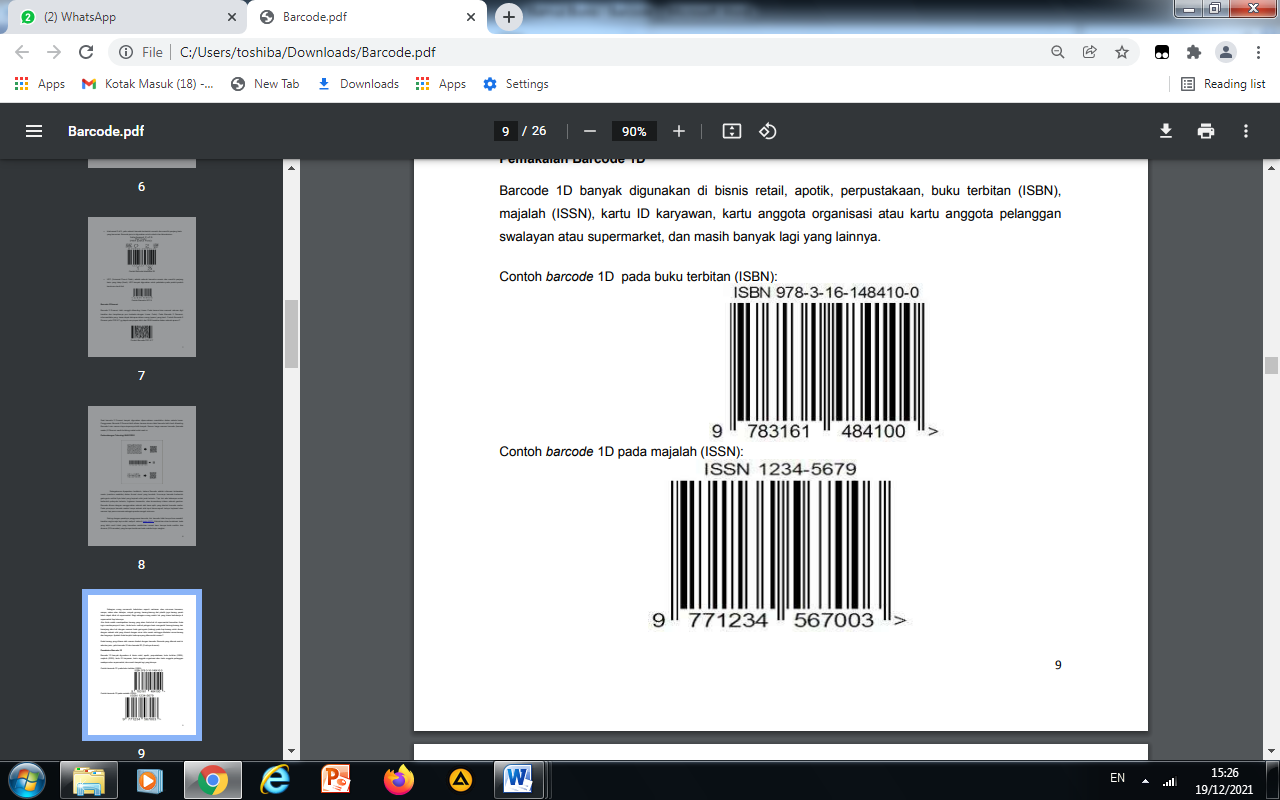Click the black extension icon beside Extensions
This screenshot has height=800, width=1280.
click(x=1162, y=52)
